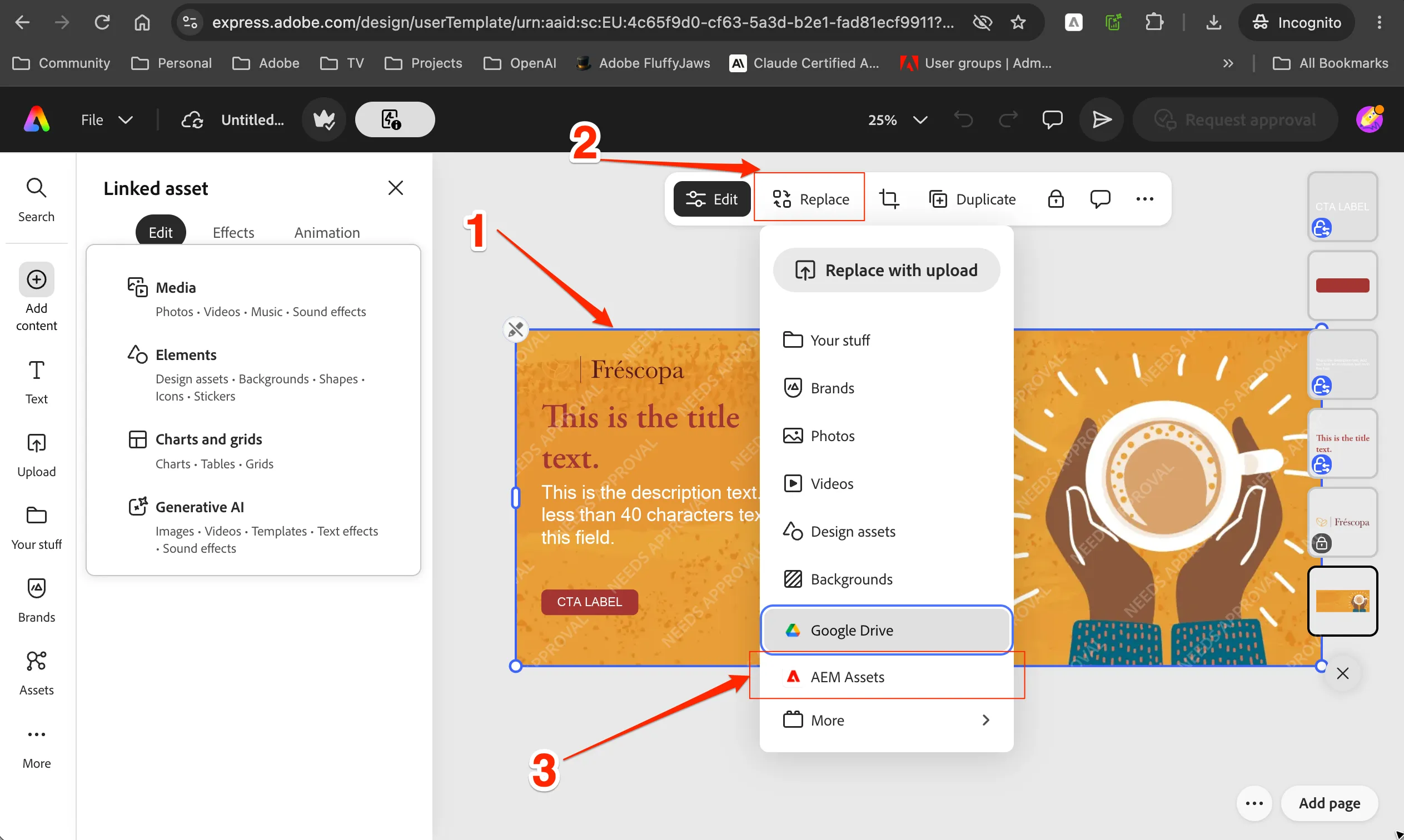
Task: Expand the More submenu in replace list
Action: [886, 720]
